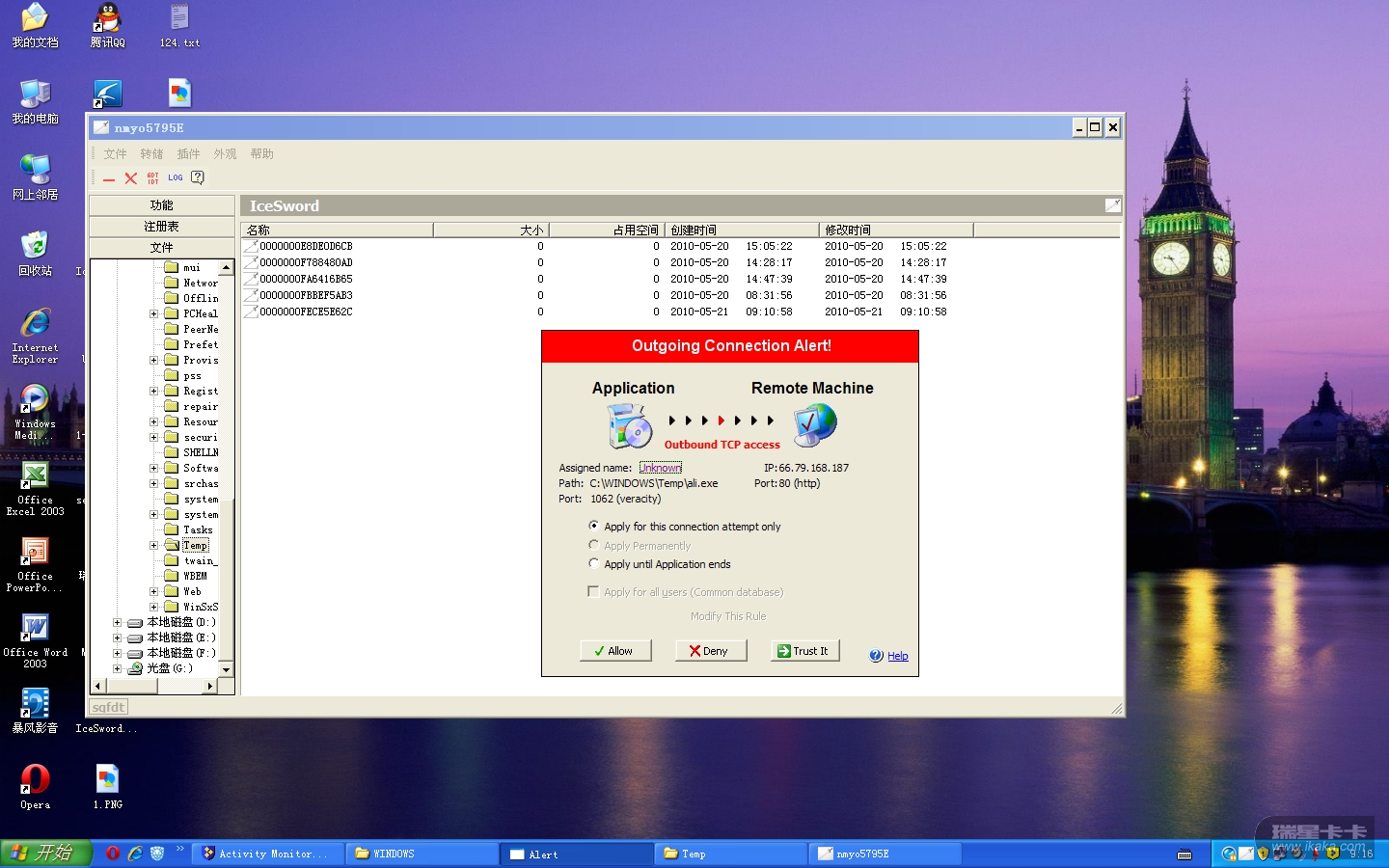Open the 转储 menu
Image resolution: width=1389 pixels, height=868 pixels.
point(151,153)
